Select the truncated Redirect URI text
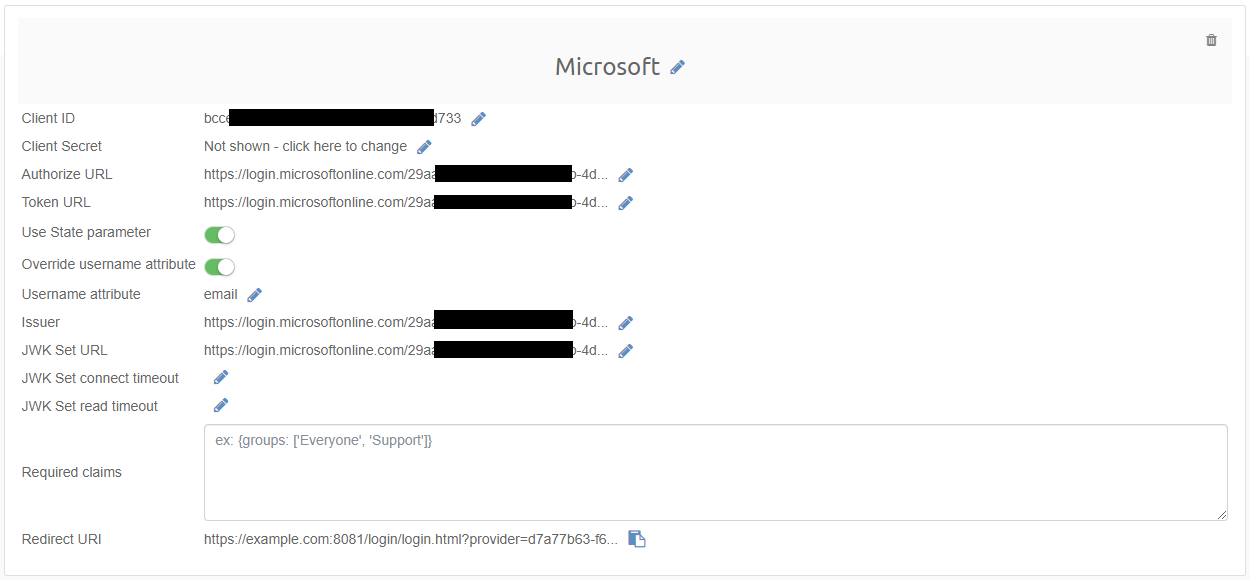The height and width of the screenshot is (580, 1250). point(410,538)
